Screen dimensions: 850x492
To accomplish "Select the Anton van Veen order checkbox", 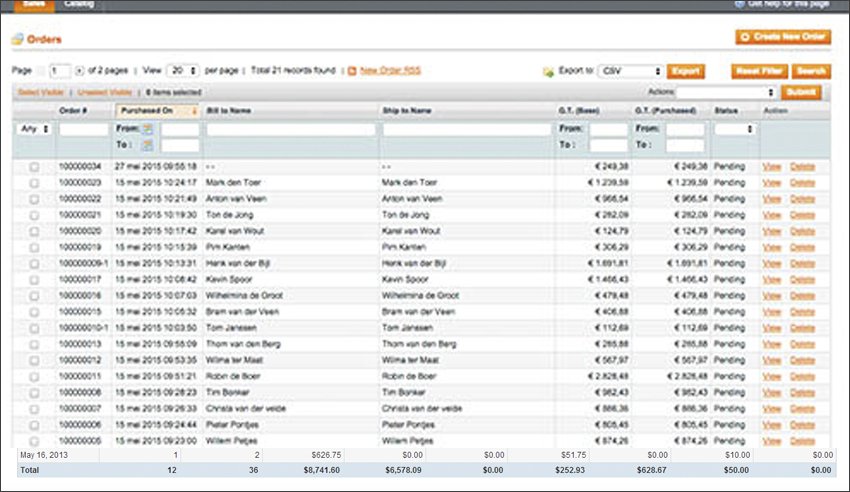I will [34, 199].
